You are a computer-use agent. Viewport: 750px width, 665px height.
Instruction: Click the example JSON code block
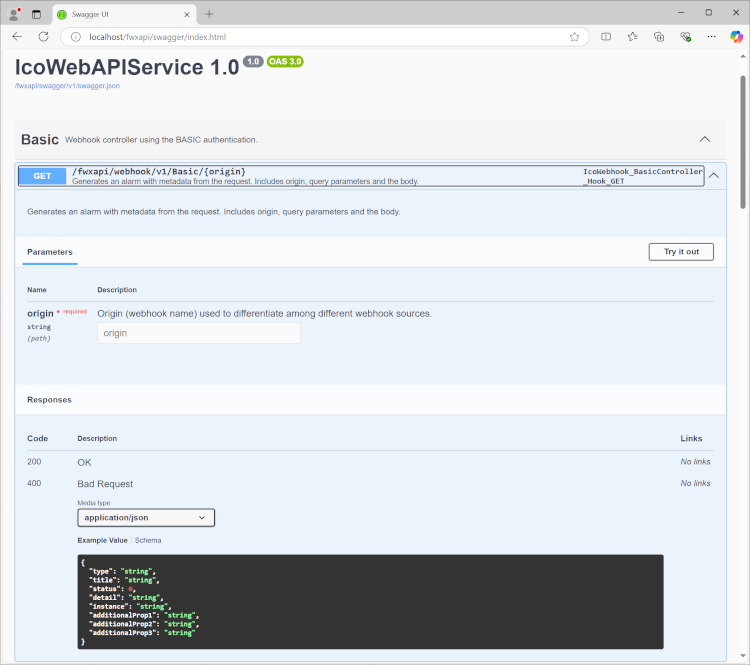point(370,602)
